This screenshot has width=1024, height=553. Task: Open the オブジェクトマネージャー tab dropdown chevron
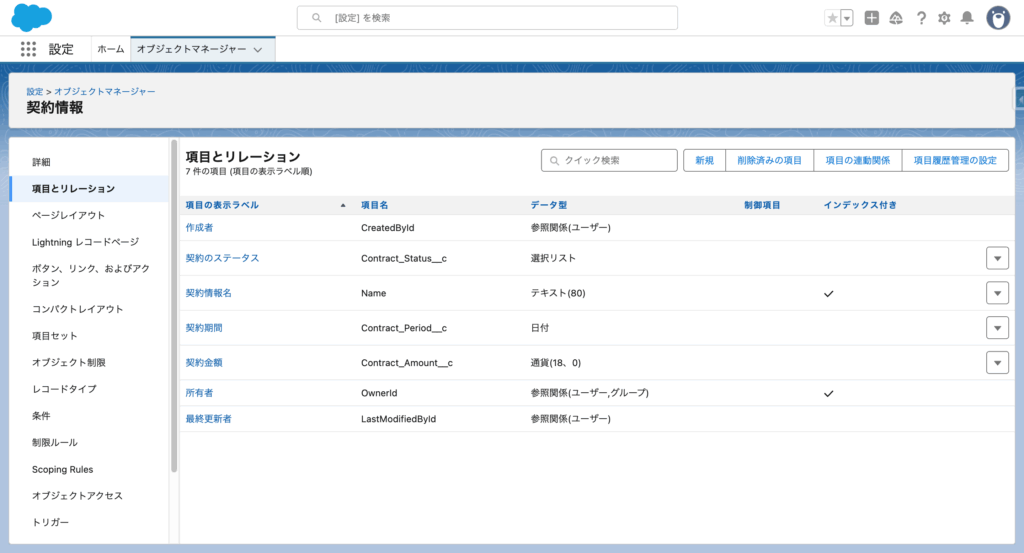pos(258,49)
